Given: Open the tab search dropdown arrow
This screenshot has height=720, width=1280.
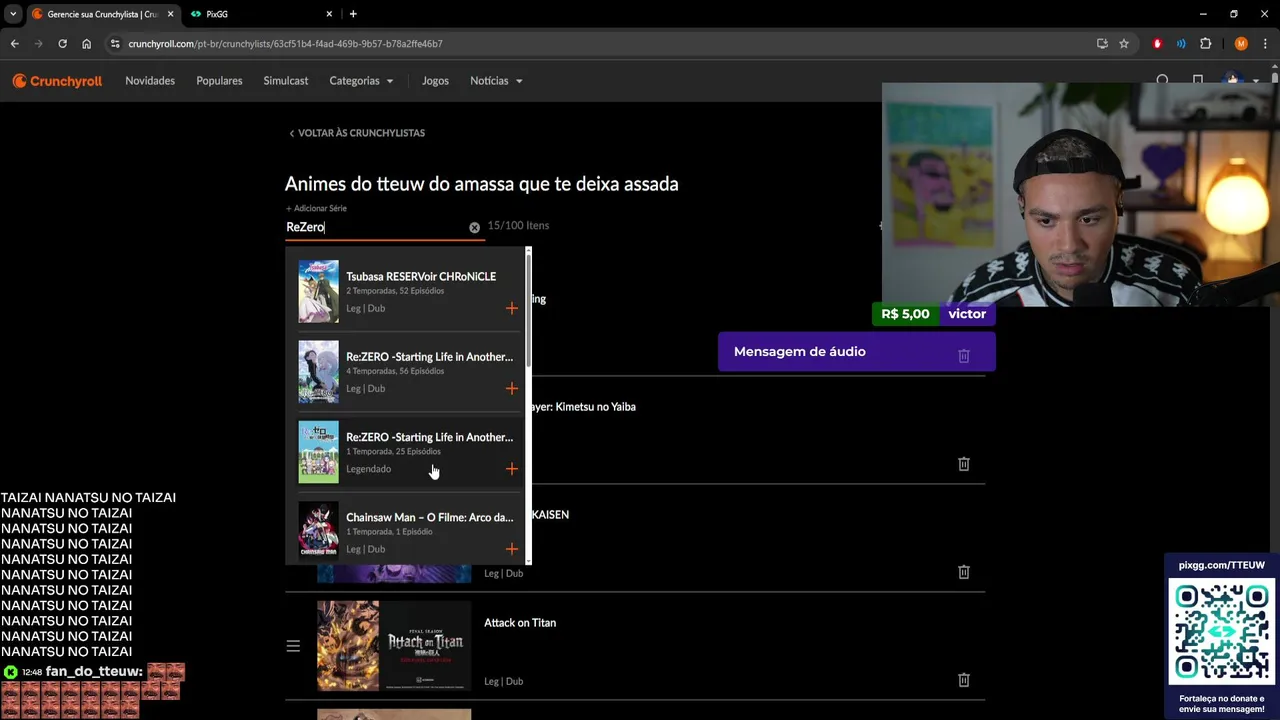Looking at the screenshot, I should click(x=13, y=14).
